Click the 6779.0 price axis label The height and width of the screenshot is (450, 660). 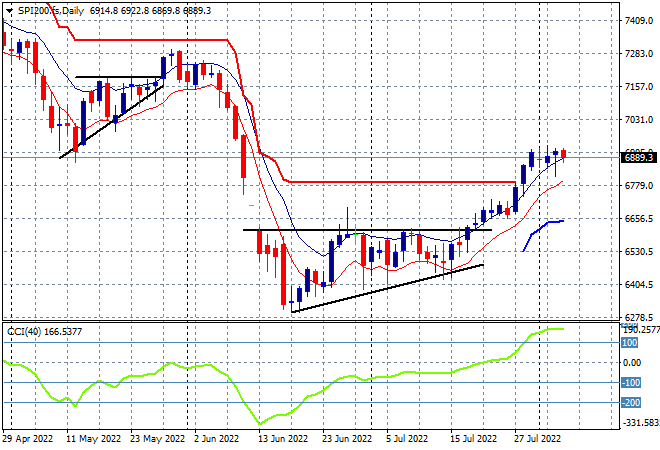point(639,186)
